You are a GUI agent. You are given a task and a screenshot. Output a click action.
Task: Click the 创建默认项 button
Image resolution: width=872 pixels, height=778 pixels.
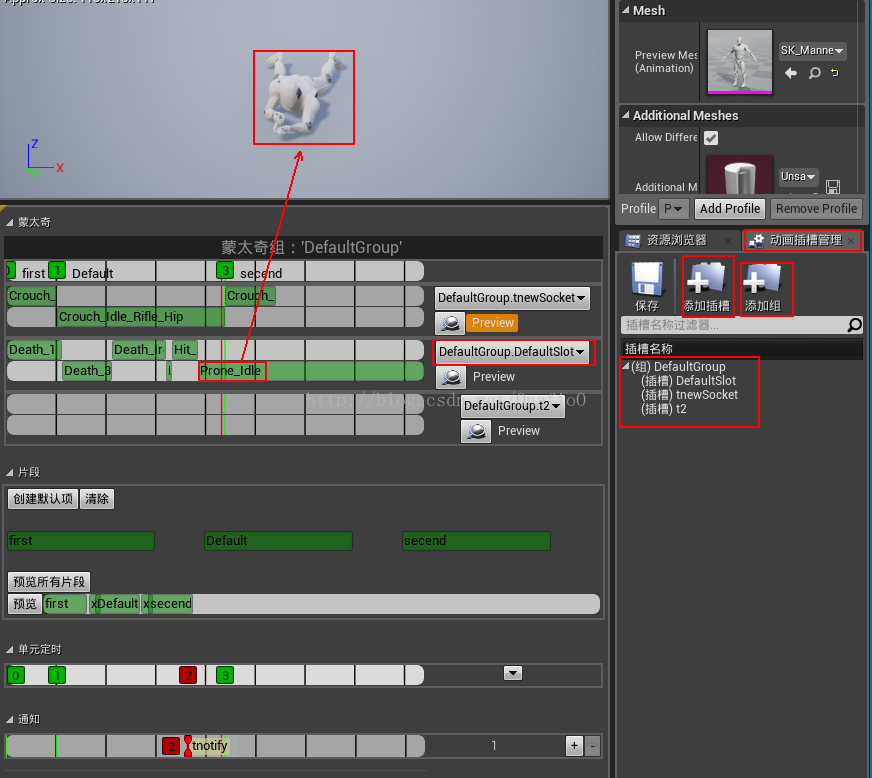[43, 499]
